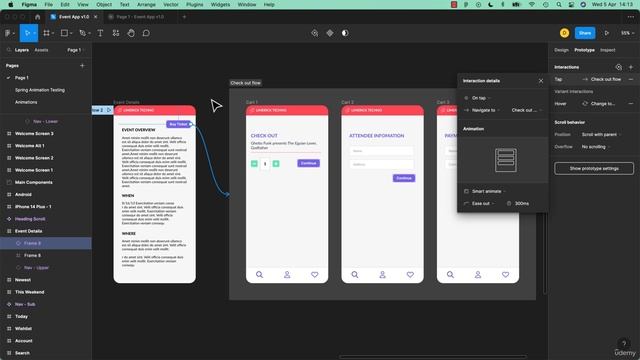Open the Navigate to action dropdown

486,110
